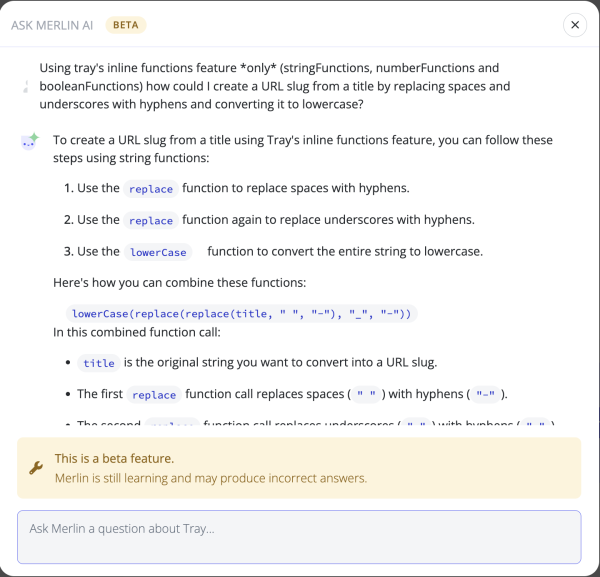Screen dimensions: 600x577
Task: Click the user icon beside the question
Action: pos(26,87)
